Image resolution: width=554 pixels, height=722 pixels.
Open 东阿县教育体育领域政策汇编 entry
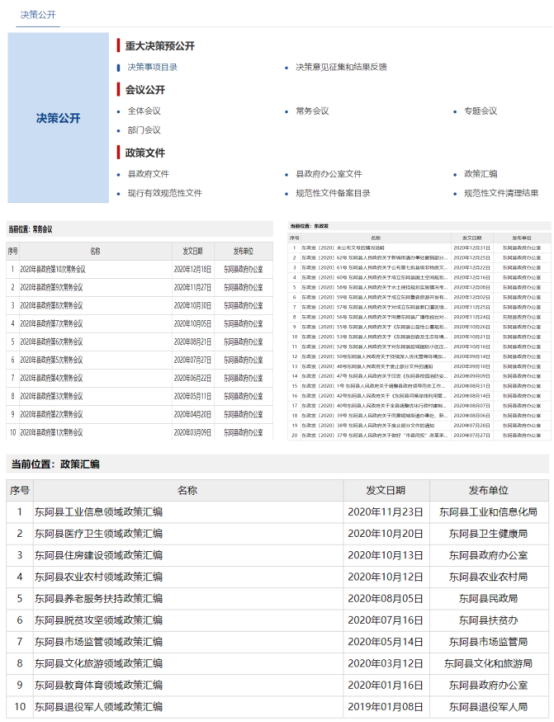tap(99, 685)
